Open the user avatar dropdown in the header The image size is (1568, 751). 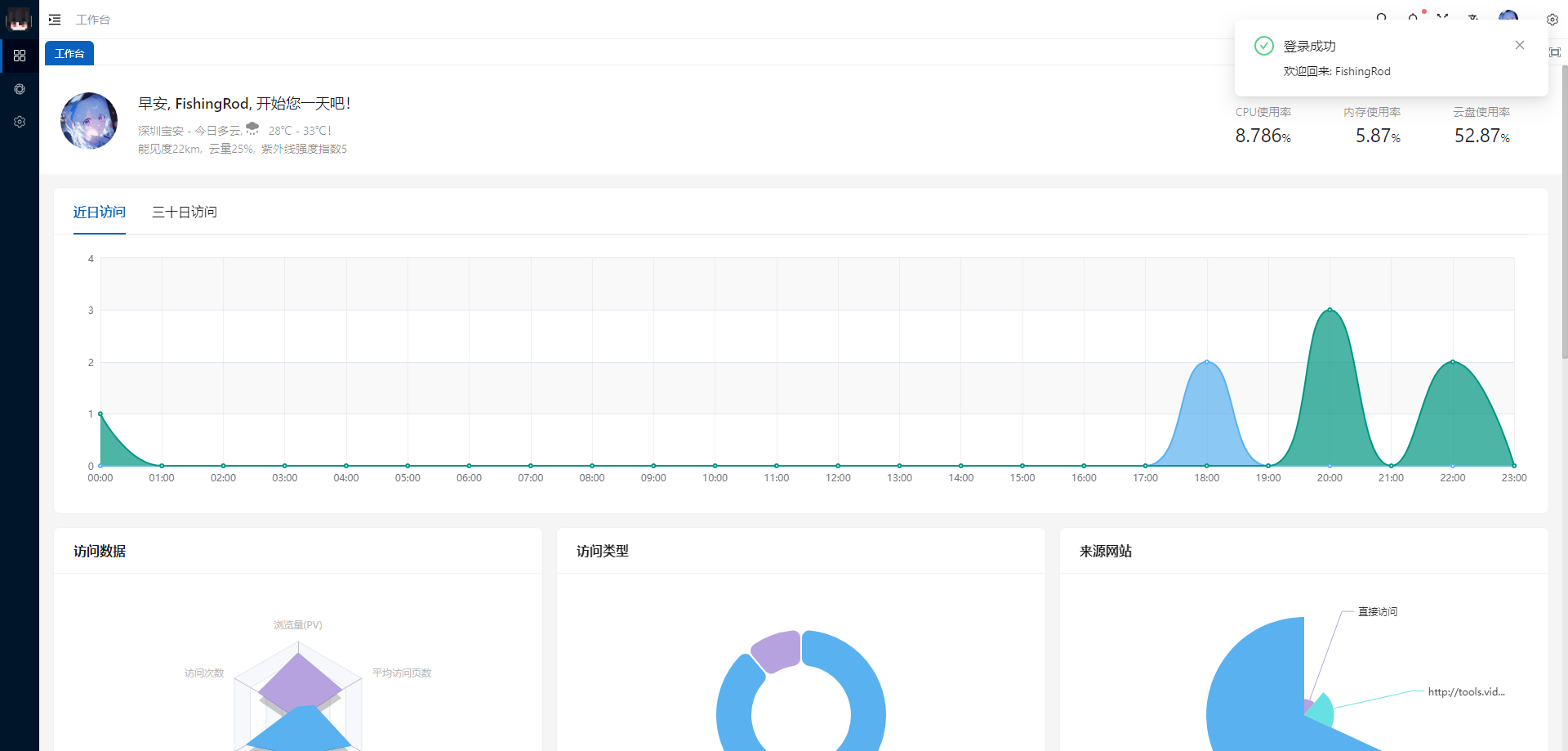click(x=1508, y=16)
